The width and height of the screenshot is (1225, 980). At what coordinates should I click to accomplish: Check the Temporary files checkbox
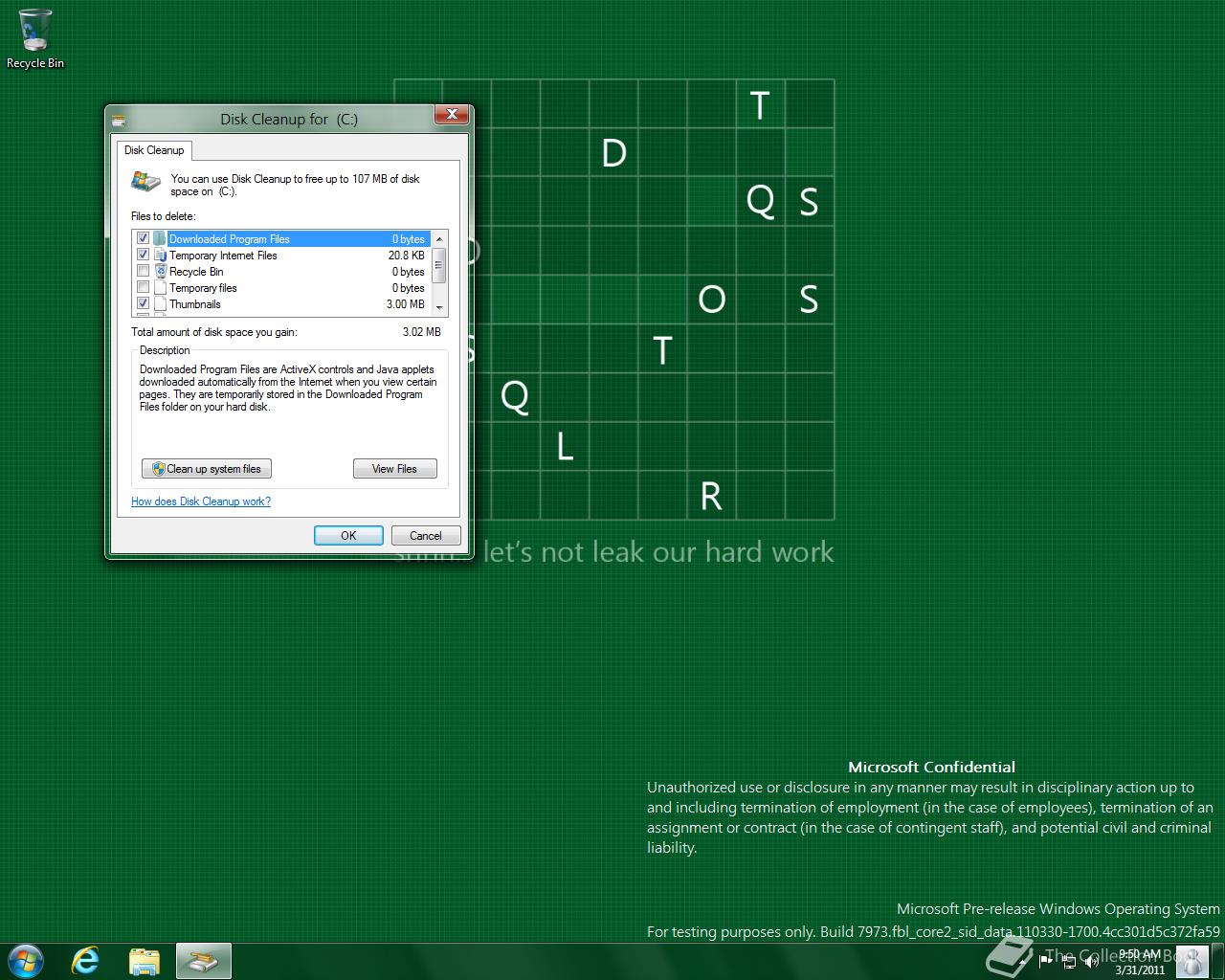coord(144,287)
